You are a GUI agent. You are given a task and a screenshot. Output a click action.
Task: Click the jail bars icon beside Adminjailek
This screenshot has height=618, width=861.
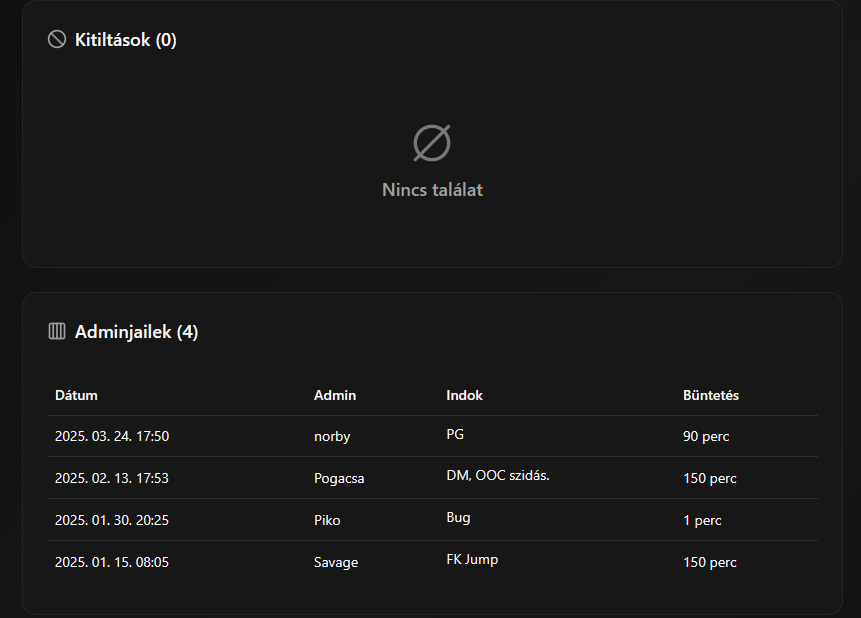(x=57, y=331)
